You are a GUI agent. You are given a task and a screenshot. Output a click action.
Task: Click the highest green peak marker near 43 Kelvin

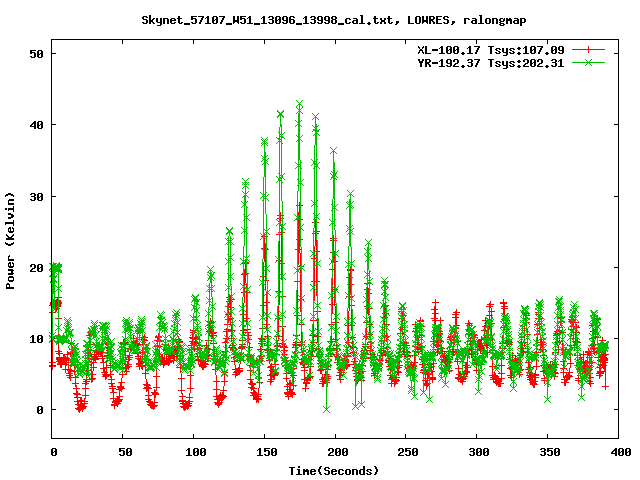coord(300,104)
